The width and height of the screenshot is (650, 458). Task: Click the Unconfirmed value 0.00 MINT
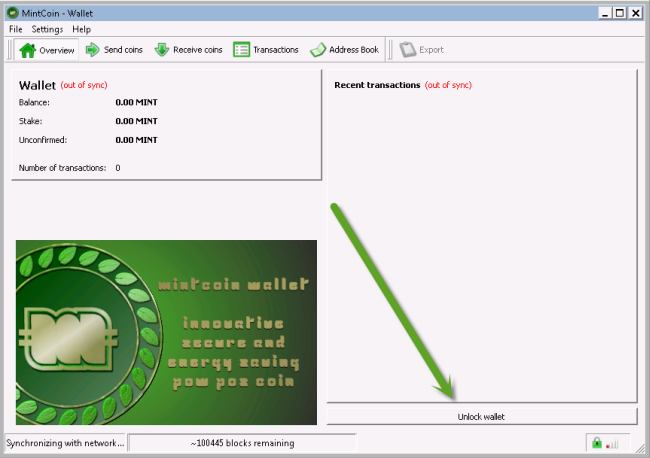click(x=136, y=140)
